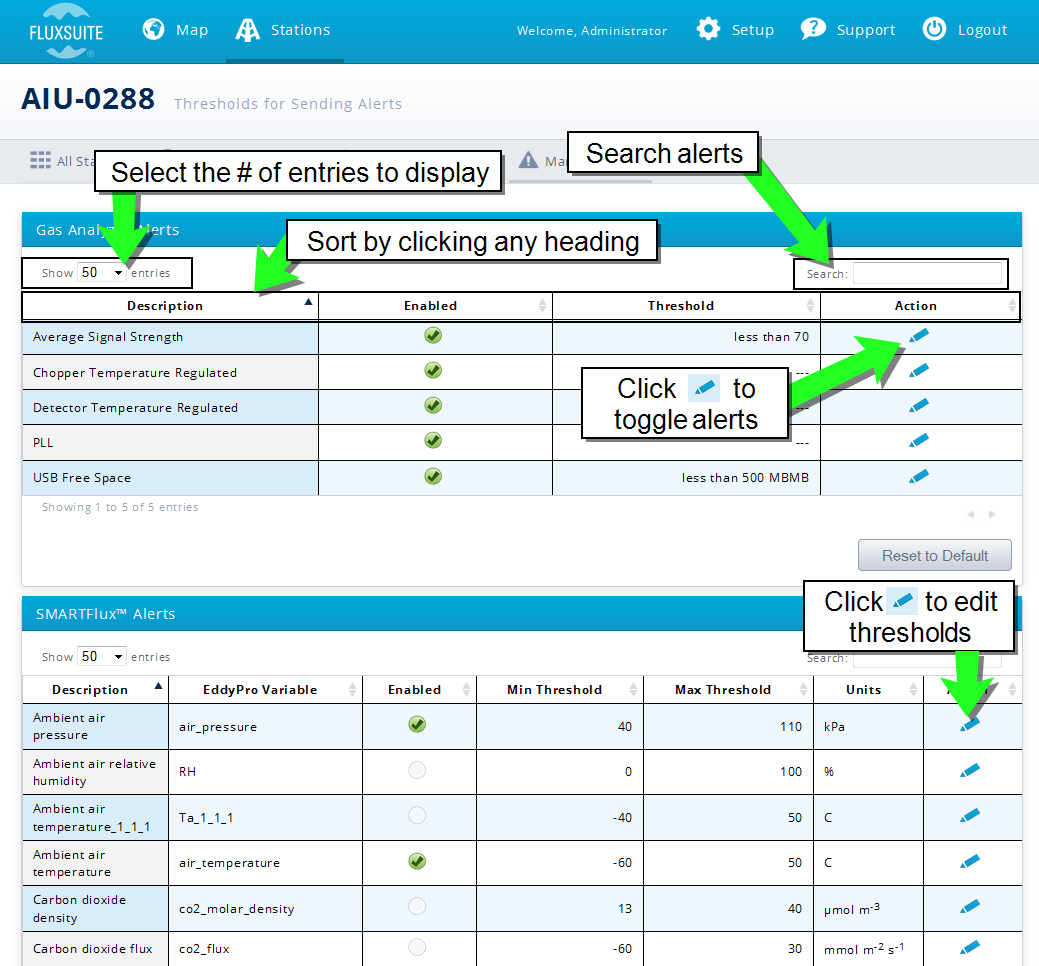
Task: Edit air_temperature thresholds pencil icon
Action: (969, 861)
